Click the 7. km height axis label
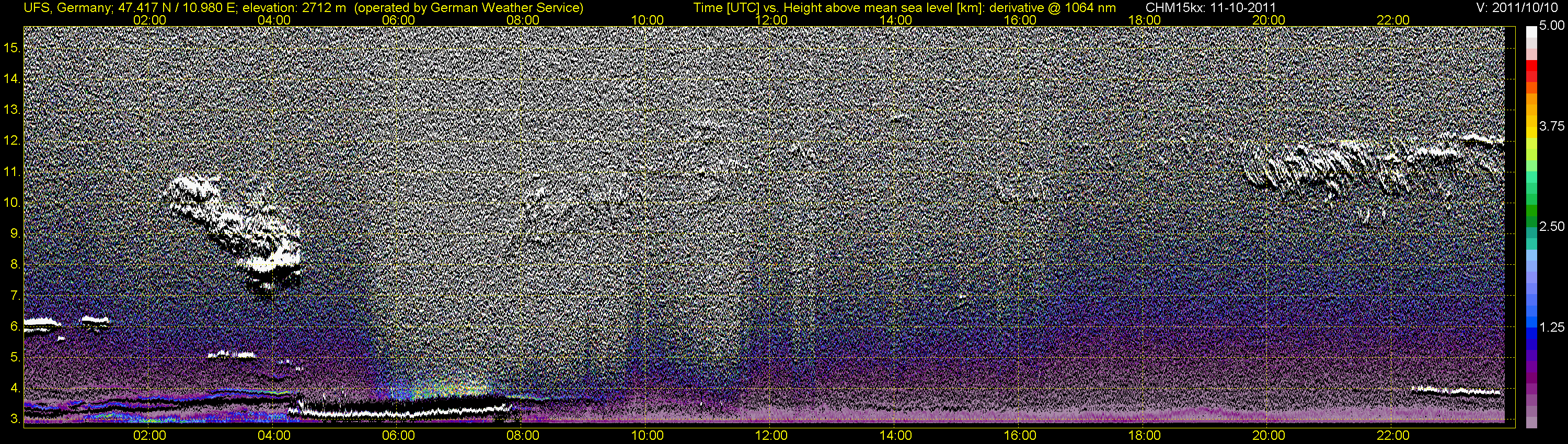Image resolution: width=1568 pixels, height=444 pixels. 15,296
